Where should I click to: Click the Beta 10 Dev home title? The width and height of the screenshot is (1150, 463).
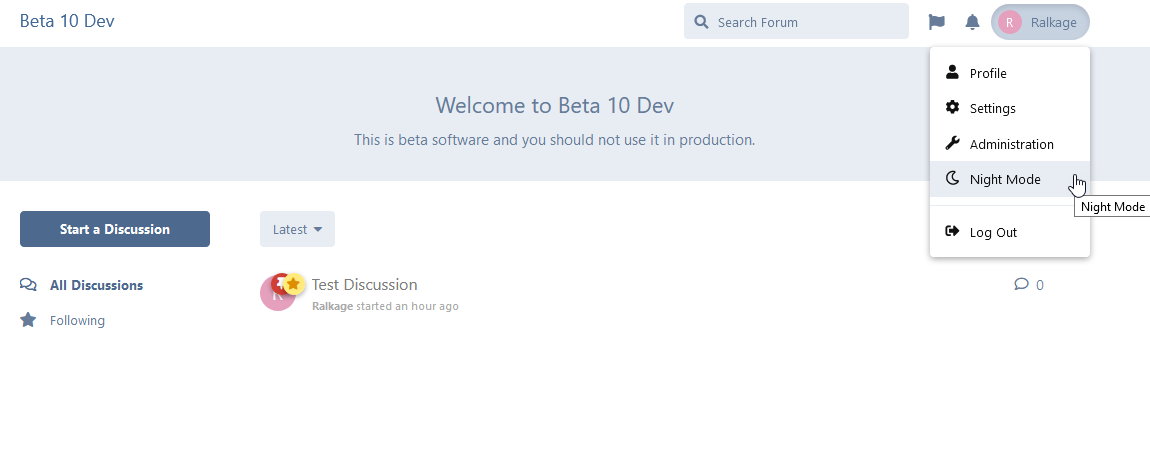pos(66,21)
